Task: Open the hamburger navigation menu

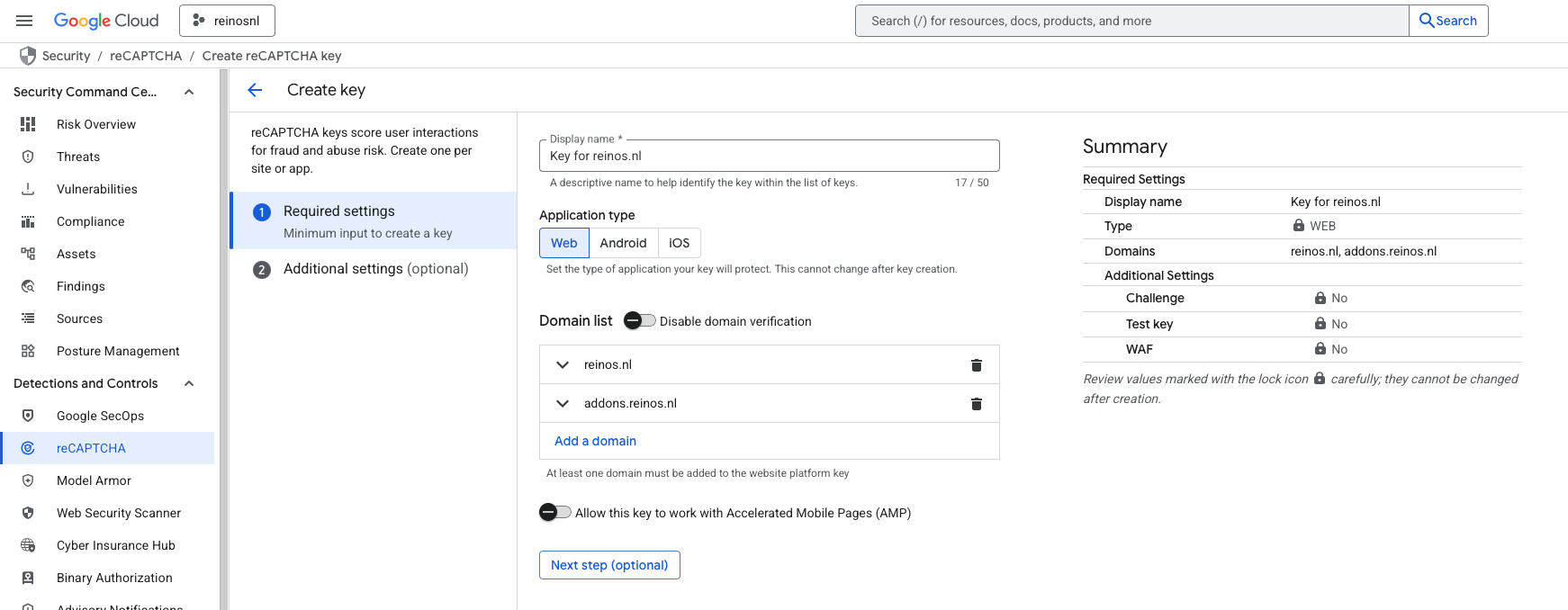Action: pyautogui.click(x=24, y=21)
